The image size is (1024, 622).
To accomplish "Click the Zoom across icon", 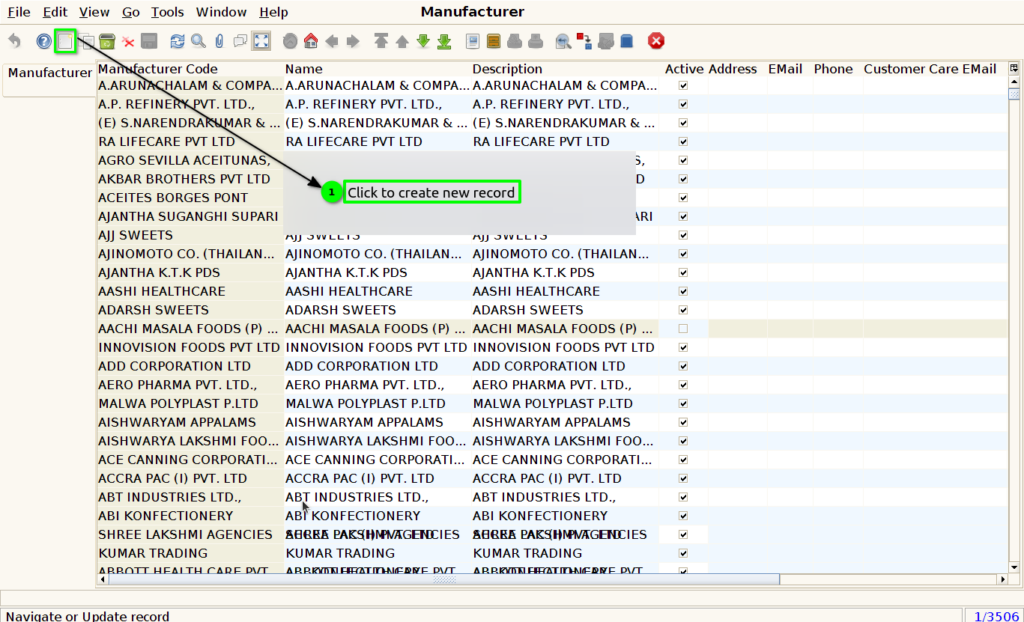I will tap(564, 41).
